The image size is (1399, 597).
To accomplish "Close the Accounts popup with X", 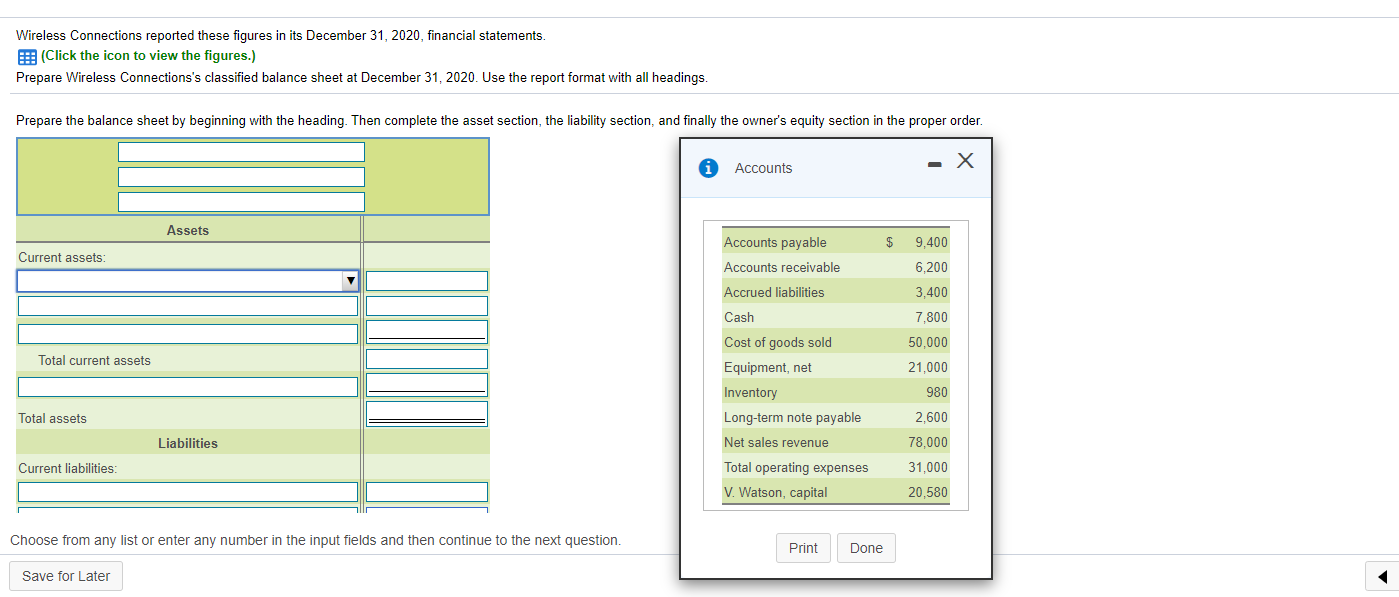I will click(965, 161).
